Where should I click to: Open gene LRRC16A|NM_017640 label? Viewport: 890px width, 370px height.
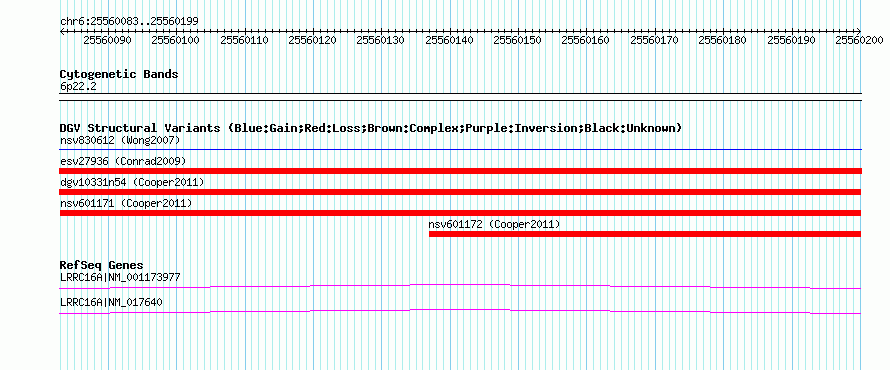[x=111, y=302]
